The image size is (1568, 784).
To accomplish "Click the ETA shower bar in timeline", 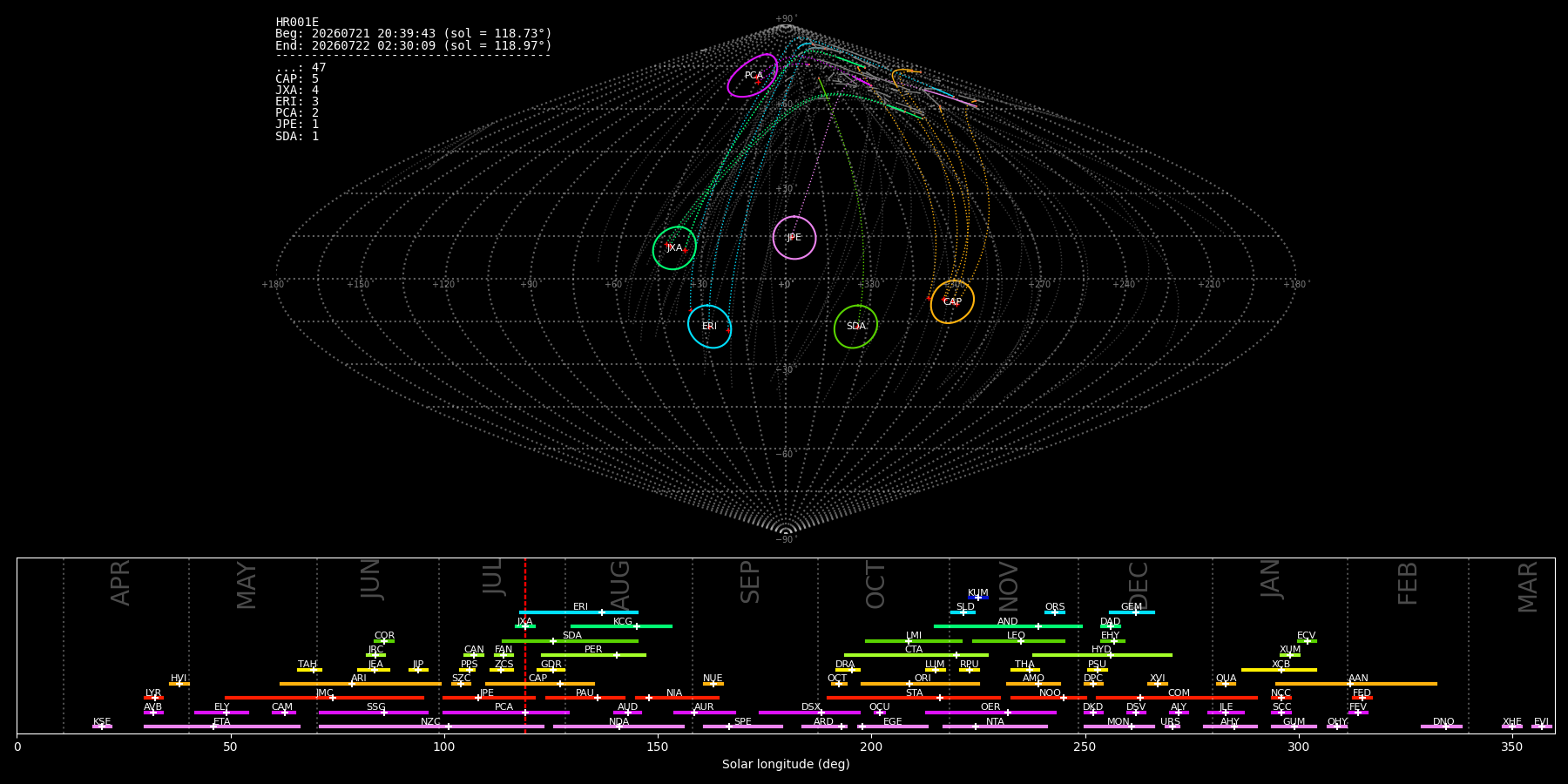I will point(222,727).
